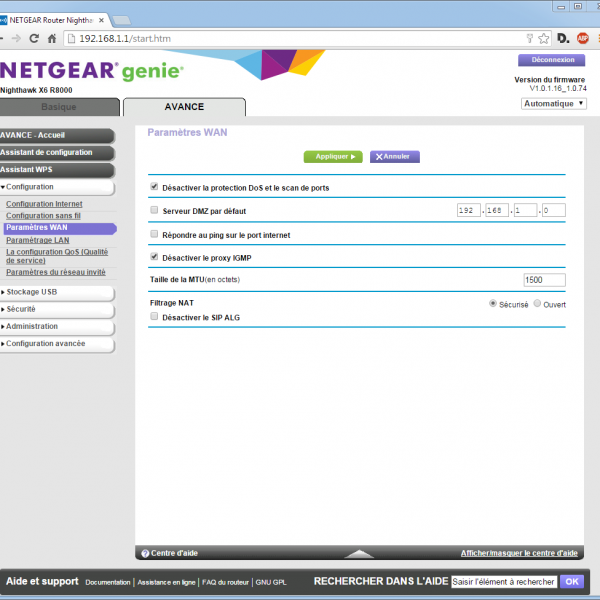Bookmark this page with the star icon
Image resolution: width=600 pixels, height=600 pixels.
pyautogui.click(x=543, y=38)
